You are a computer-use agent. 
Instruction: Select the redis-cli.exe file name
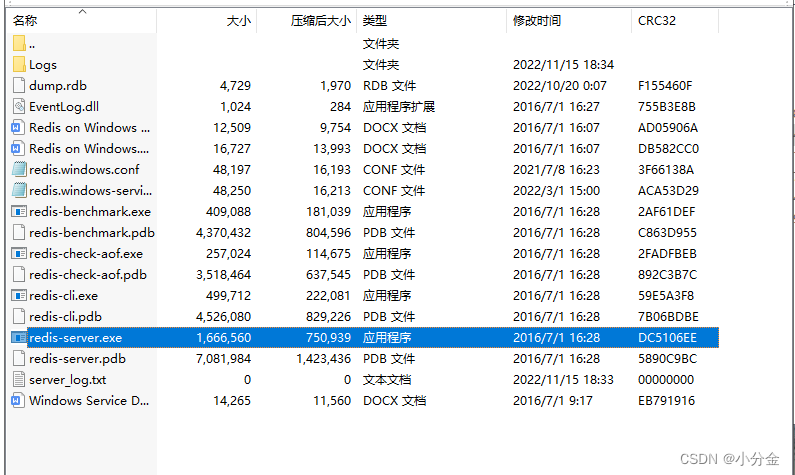[63, 296]
